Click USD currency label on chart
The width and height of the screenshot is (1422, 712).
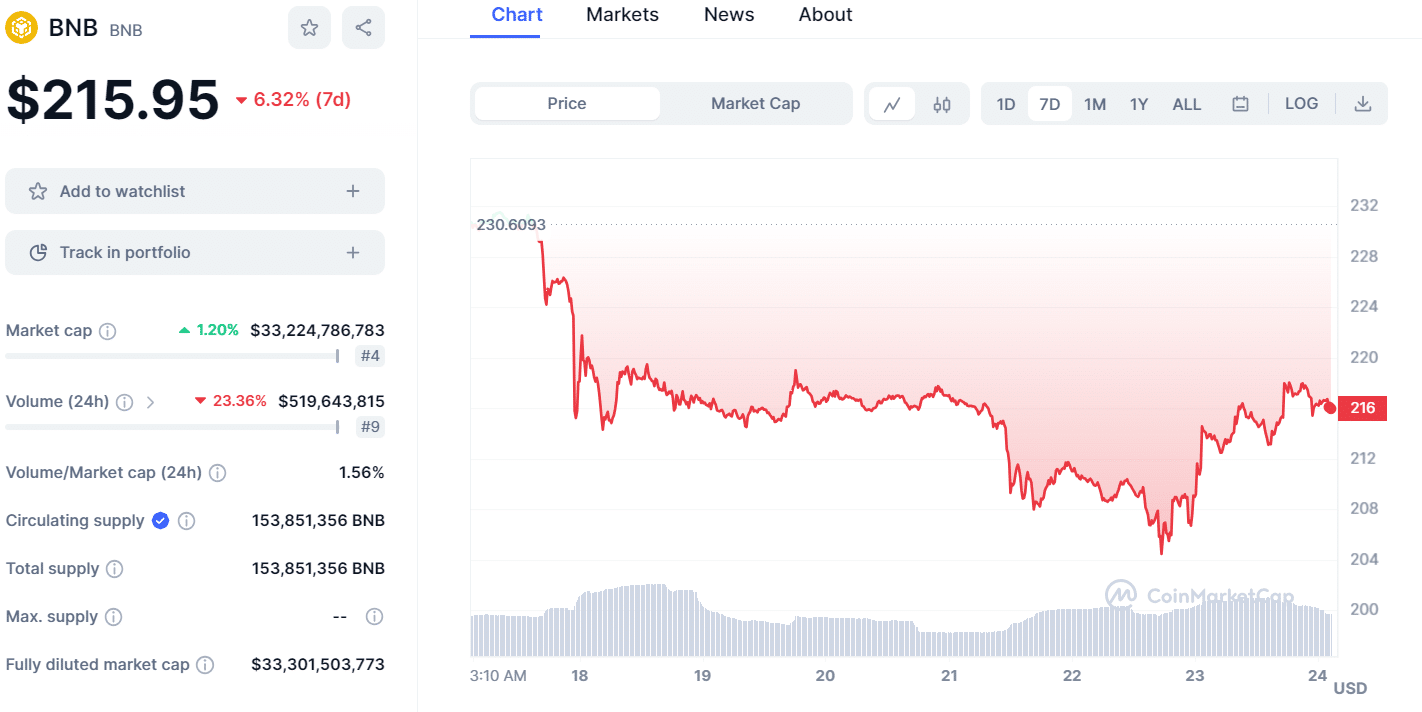point(1350,688)
